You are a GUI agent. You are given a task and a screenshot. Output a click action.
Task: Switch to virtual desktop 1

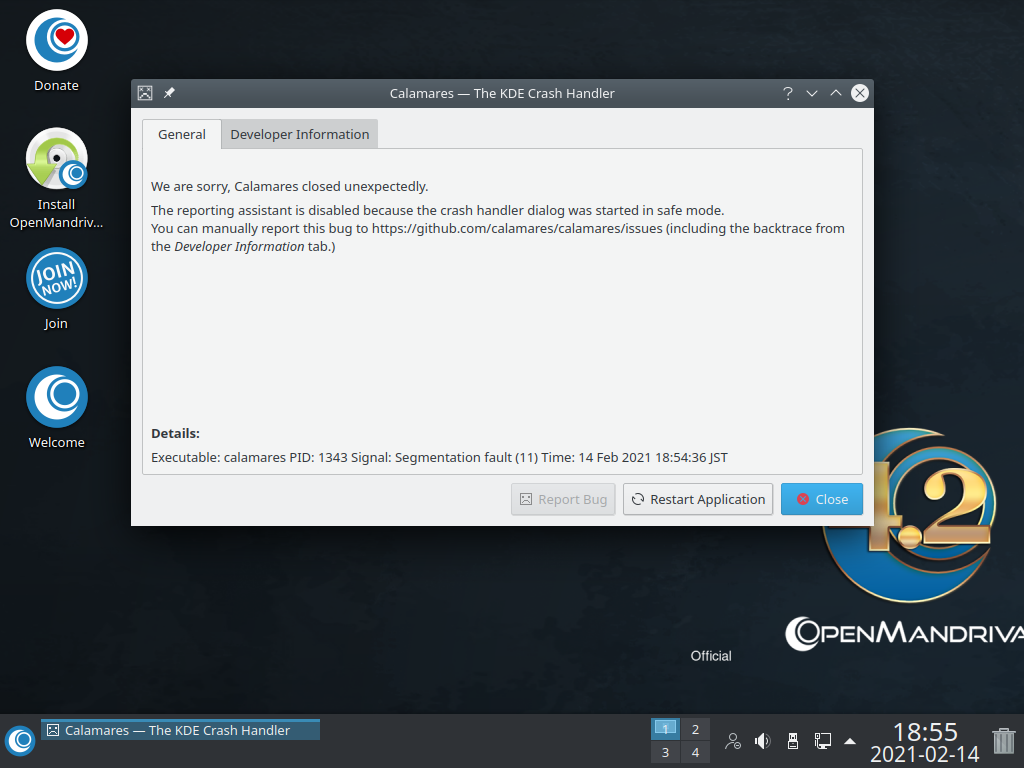(665, 729)
